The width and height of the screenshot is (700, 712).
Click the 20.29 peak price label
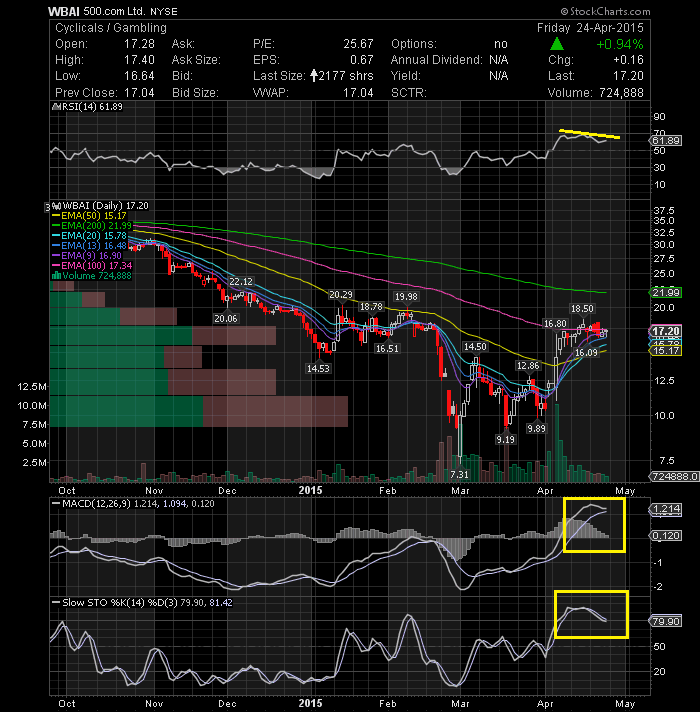pyautogui.click(x=340, y=295)
